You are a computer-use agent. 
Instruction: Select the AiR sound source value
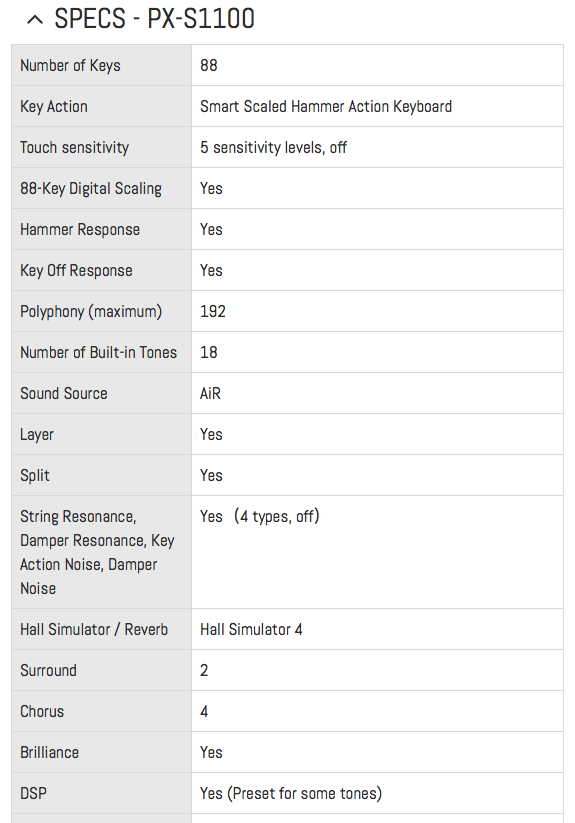[210, 393]
